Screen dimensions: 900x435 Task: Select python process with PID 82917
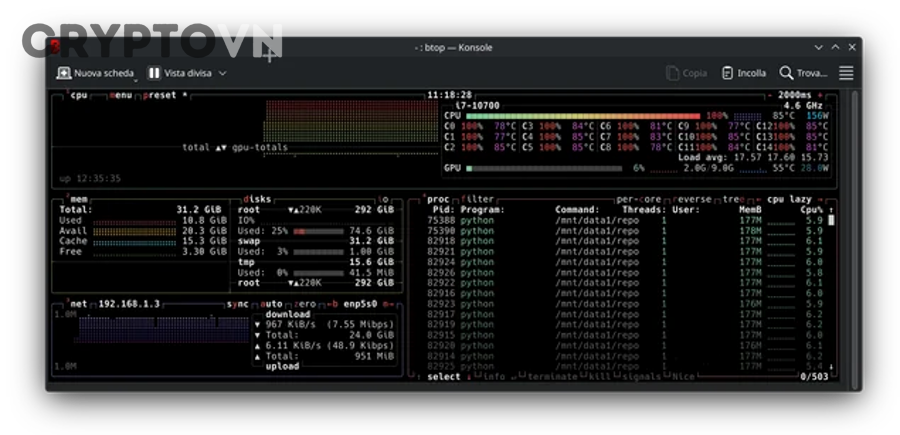click(x=624, y=314)
